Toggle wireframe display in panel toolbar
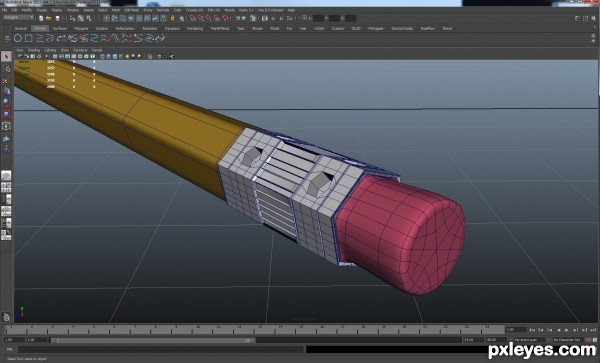The width and height of the screenshot is (600, 363). pos(102,56)
